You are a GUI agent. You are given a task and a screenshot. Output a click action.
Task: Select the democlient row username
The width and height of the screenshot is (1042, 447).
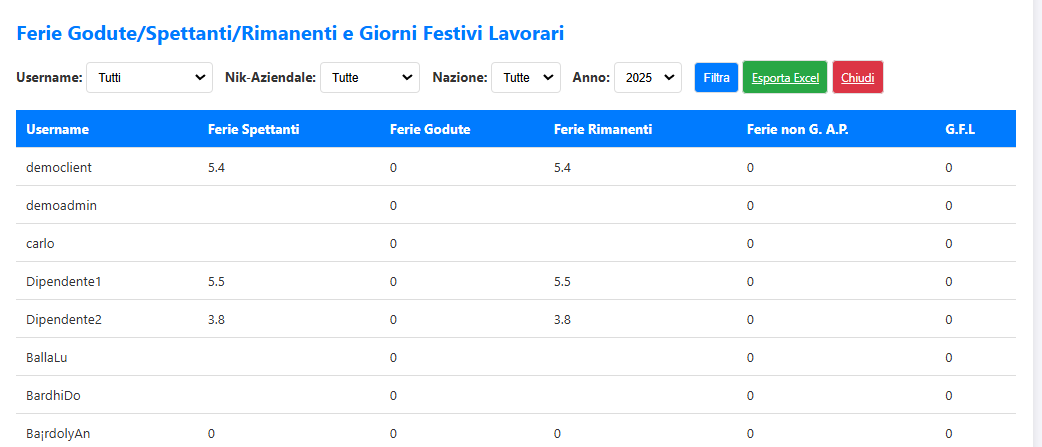(x=59, y=167)
